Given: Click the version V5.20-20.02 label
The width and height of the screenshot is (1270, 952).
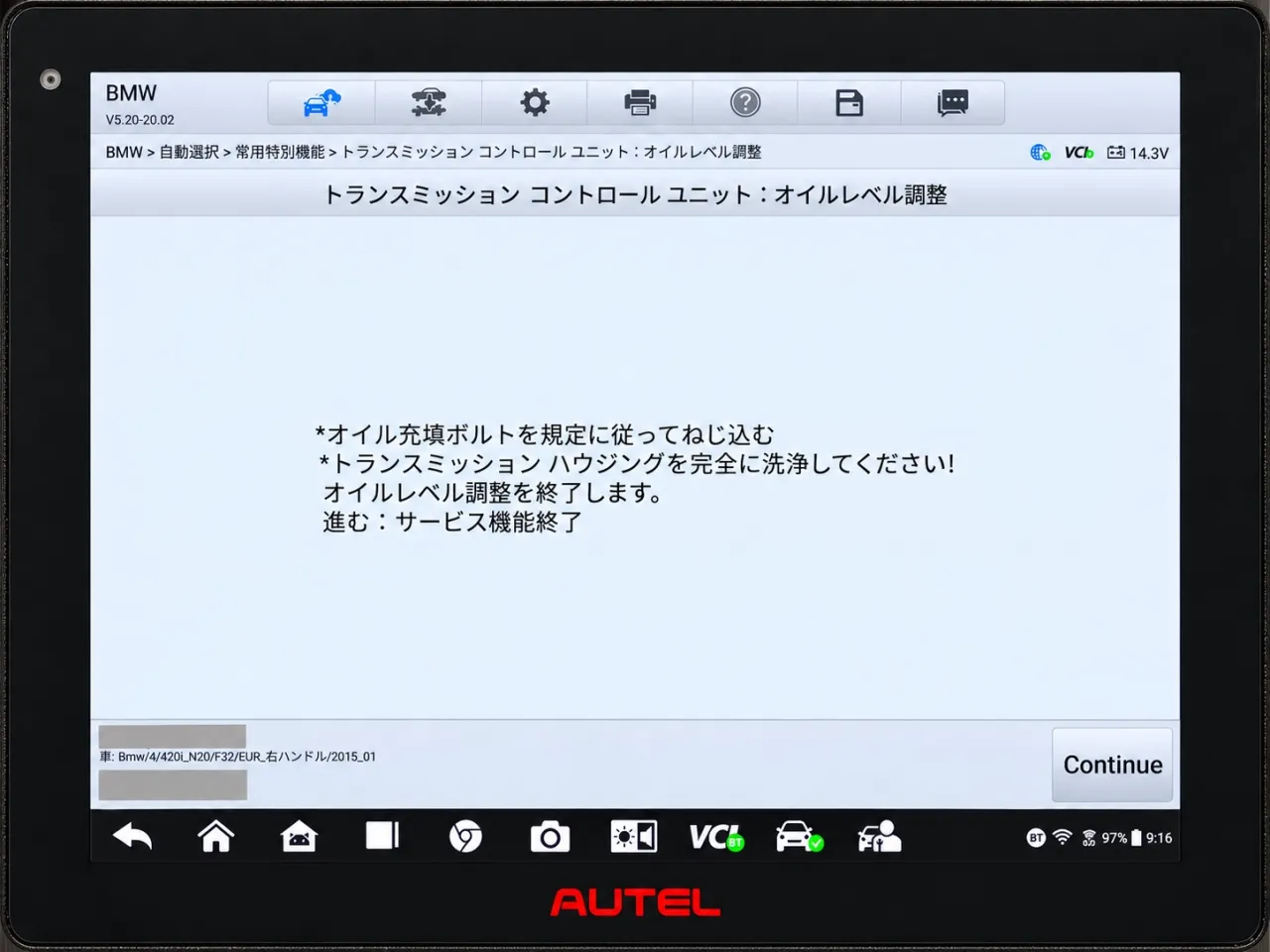Looking at the screenshot, I should pyautogui.click(x=140, y=120).
